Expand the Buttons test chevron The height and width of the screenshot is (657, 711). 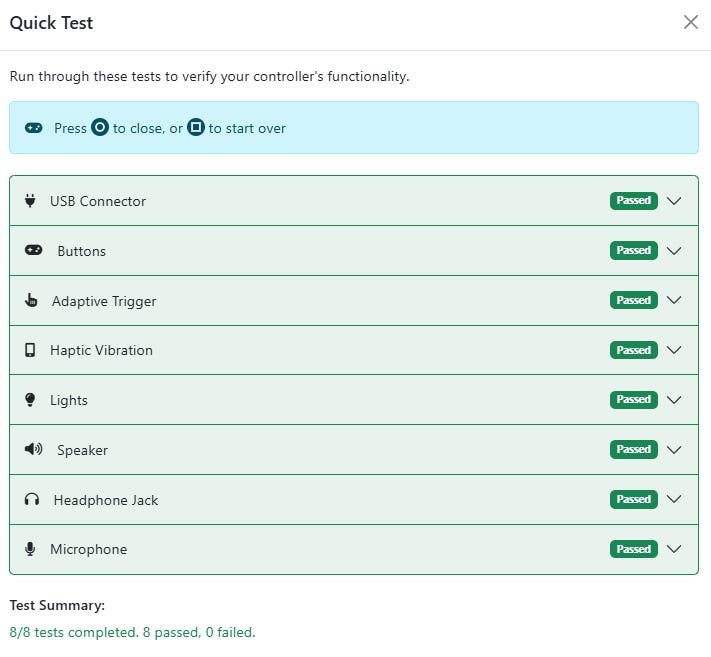674,251
